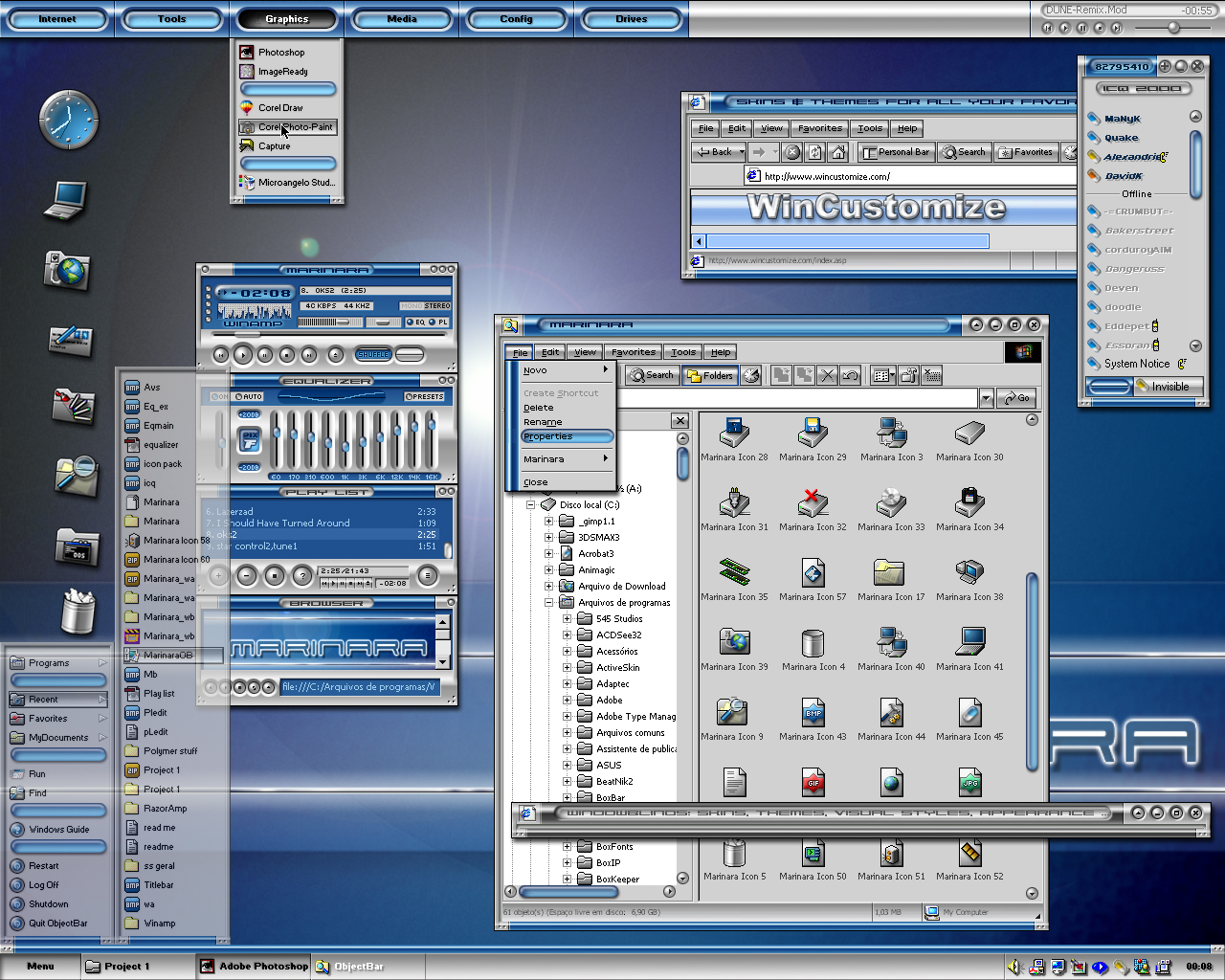Toggle the EQ button in Winamp
Screen dimensions: 1225x980
(x=416, y=323)
